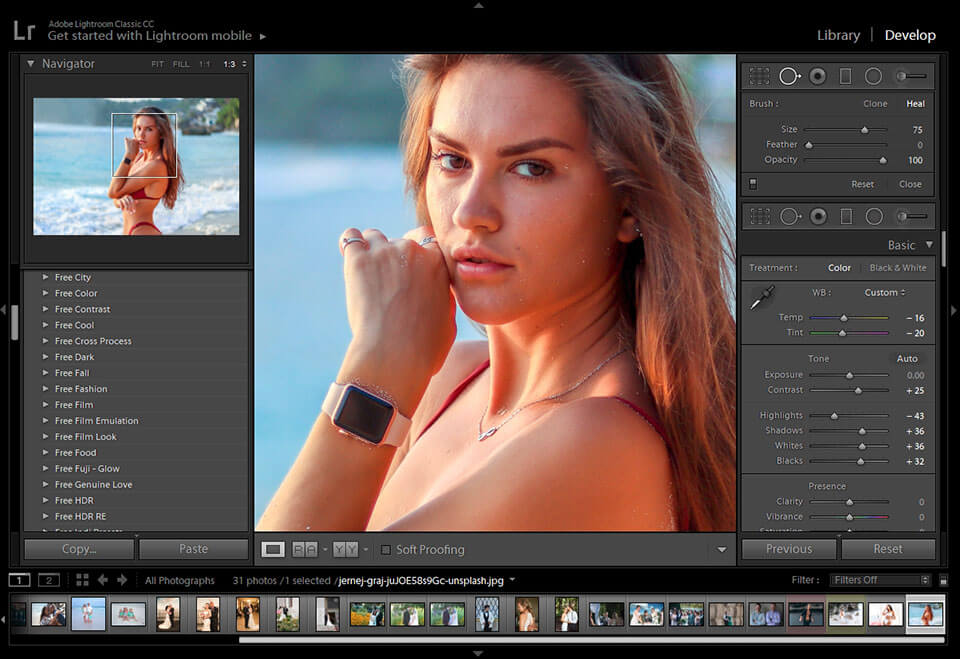This screenshot has width=960, height=659.
Task: Go to next photo using forward arrow
Action: tap(122, 580)
